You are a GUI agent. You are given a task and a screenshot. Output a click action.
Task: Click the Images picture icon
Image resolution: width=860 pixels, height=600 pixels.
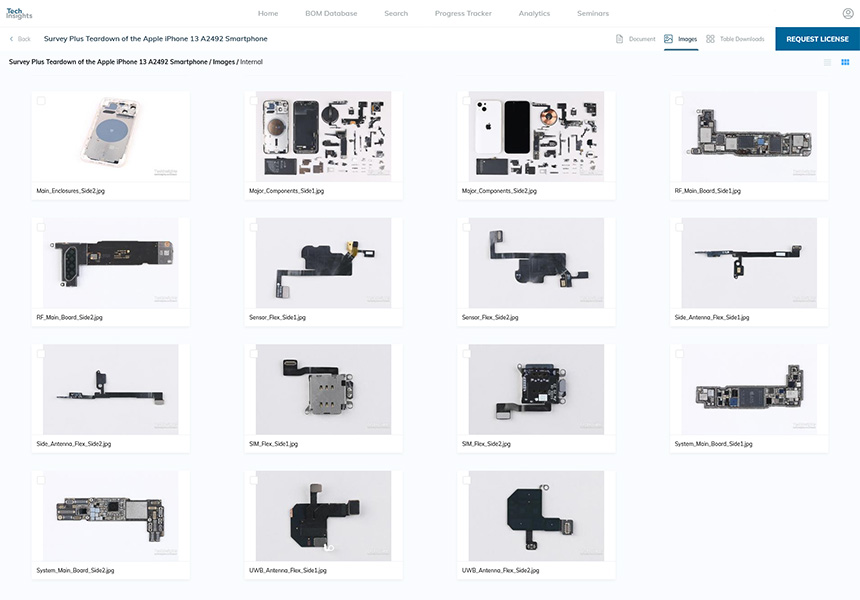click(668, 39)
